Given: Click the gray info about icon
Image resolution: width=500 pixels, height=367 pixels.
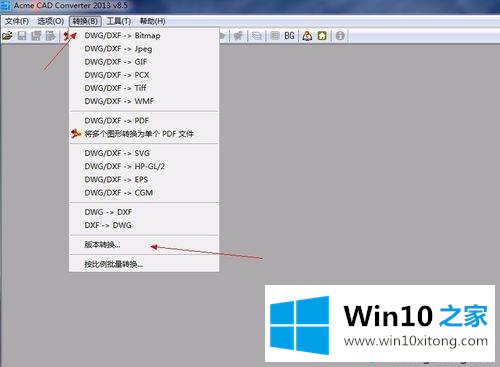Looking at the screenshot, I should tap(340, 36).
